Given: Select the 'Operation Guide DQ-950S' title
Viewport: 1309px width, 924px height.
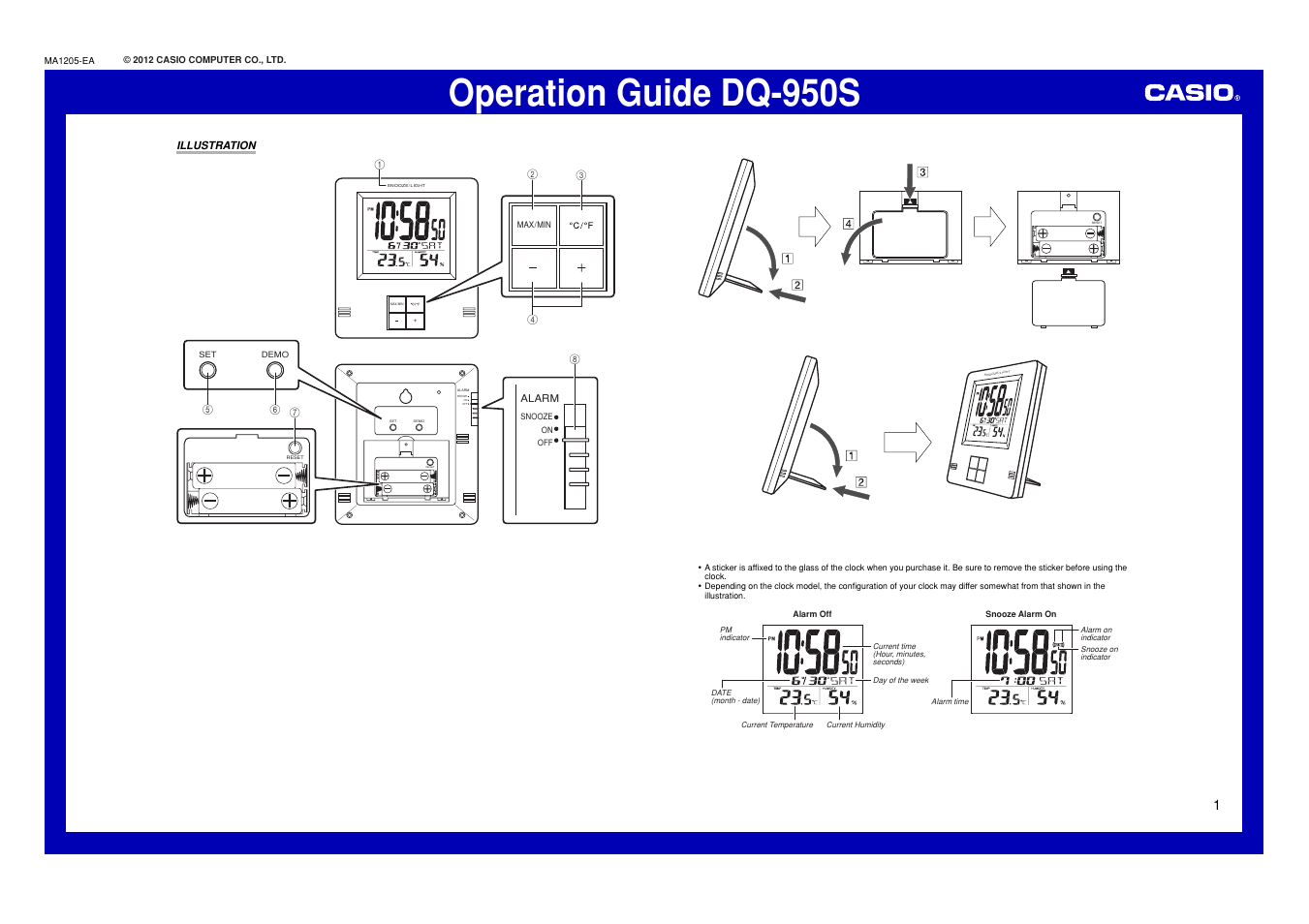Looking at the screenshot, I should click(654, 93).
